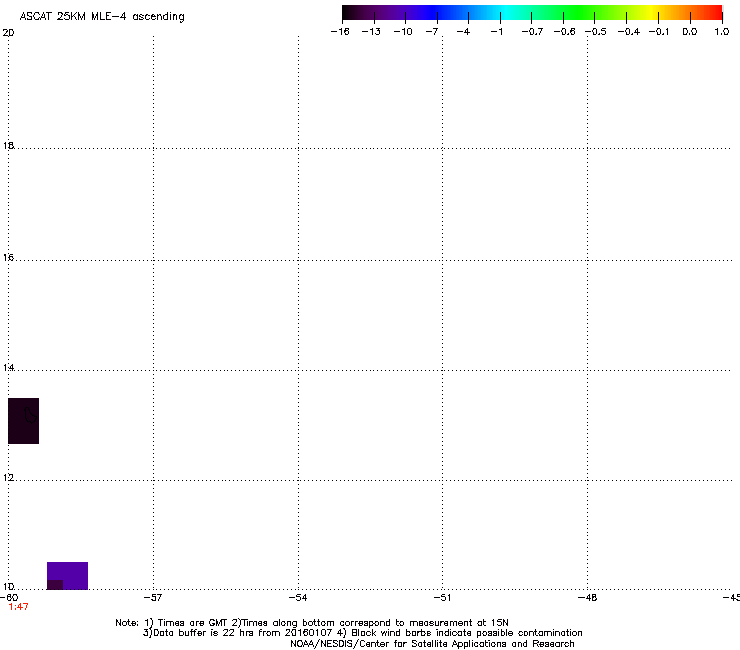Click the -0.1 colorbar label
Viewport: 740px width, 650px height.
click(659, 32)
